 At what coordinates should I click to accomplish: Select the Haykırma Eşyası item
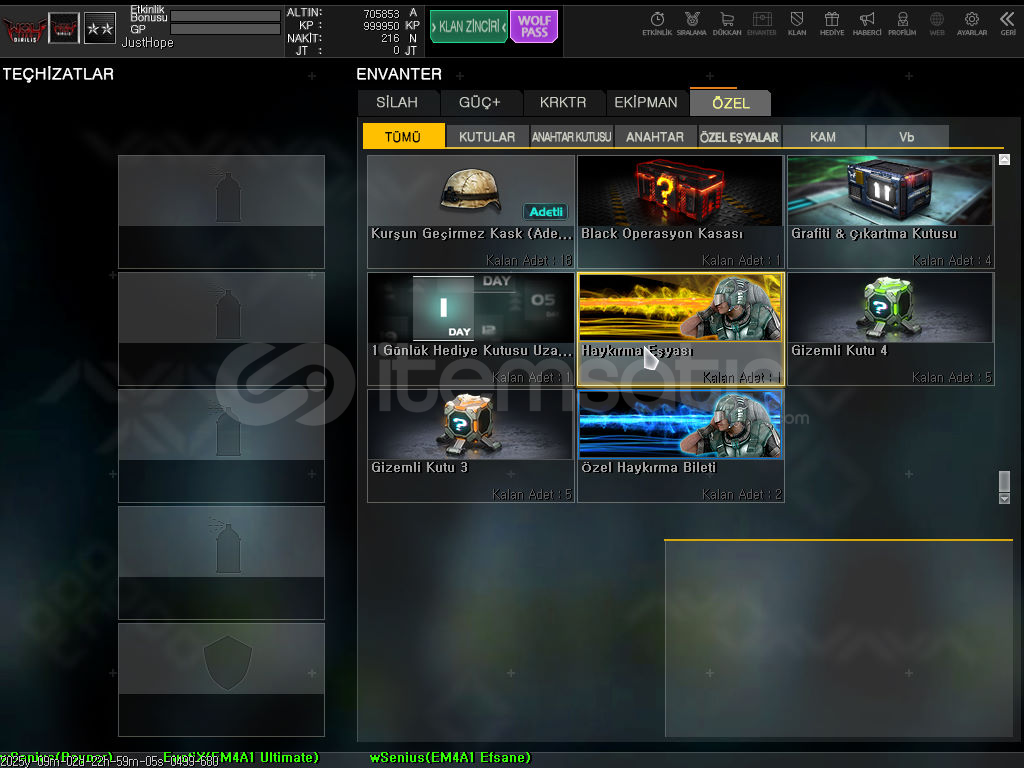pos(680,328)
